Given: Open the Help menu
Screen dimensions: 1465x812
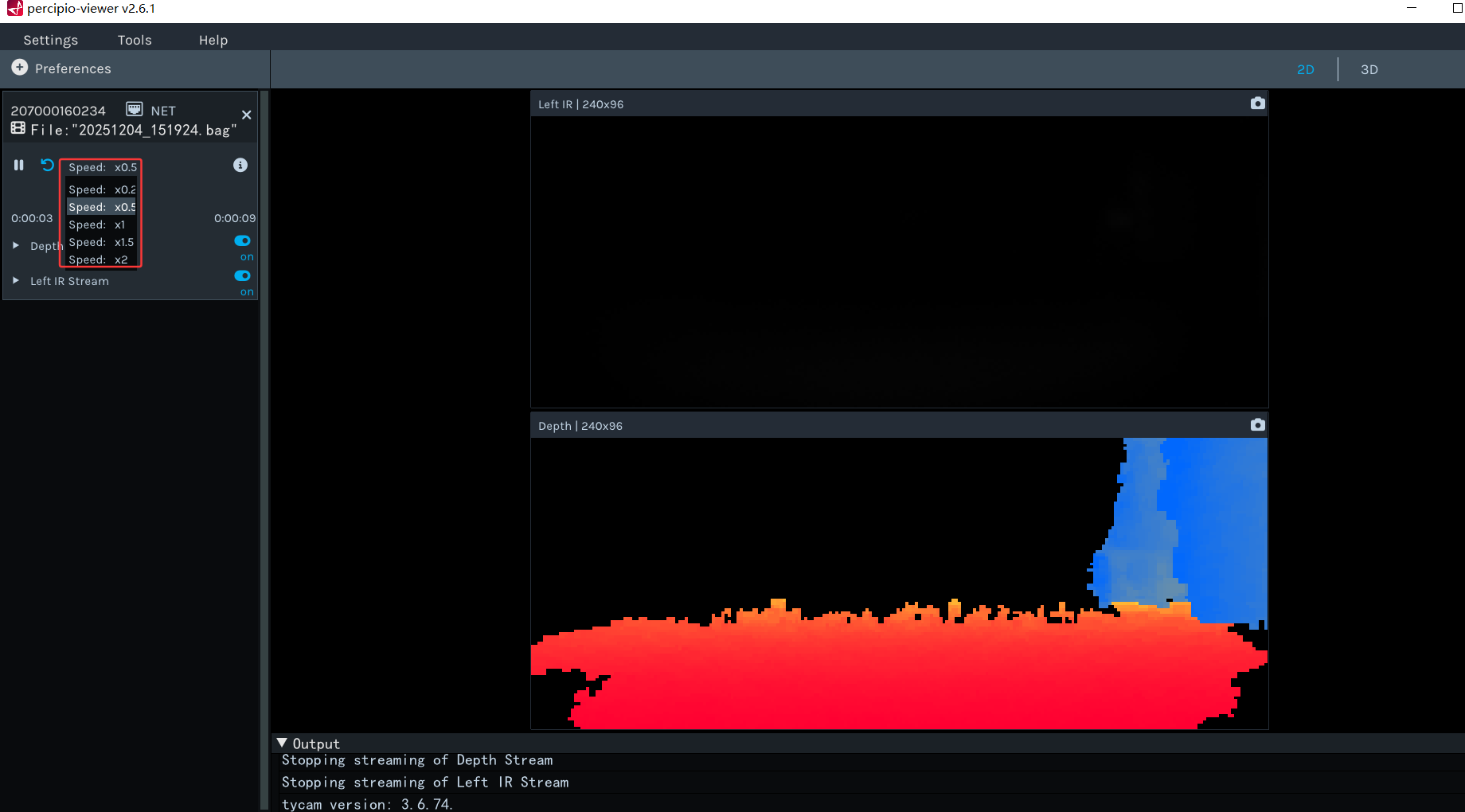Looking at the screenshot, I should tap(213, 40).
